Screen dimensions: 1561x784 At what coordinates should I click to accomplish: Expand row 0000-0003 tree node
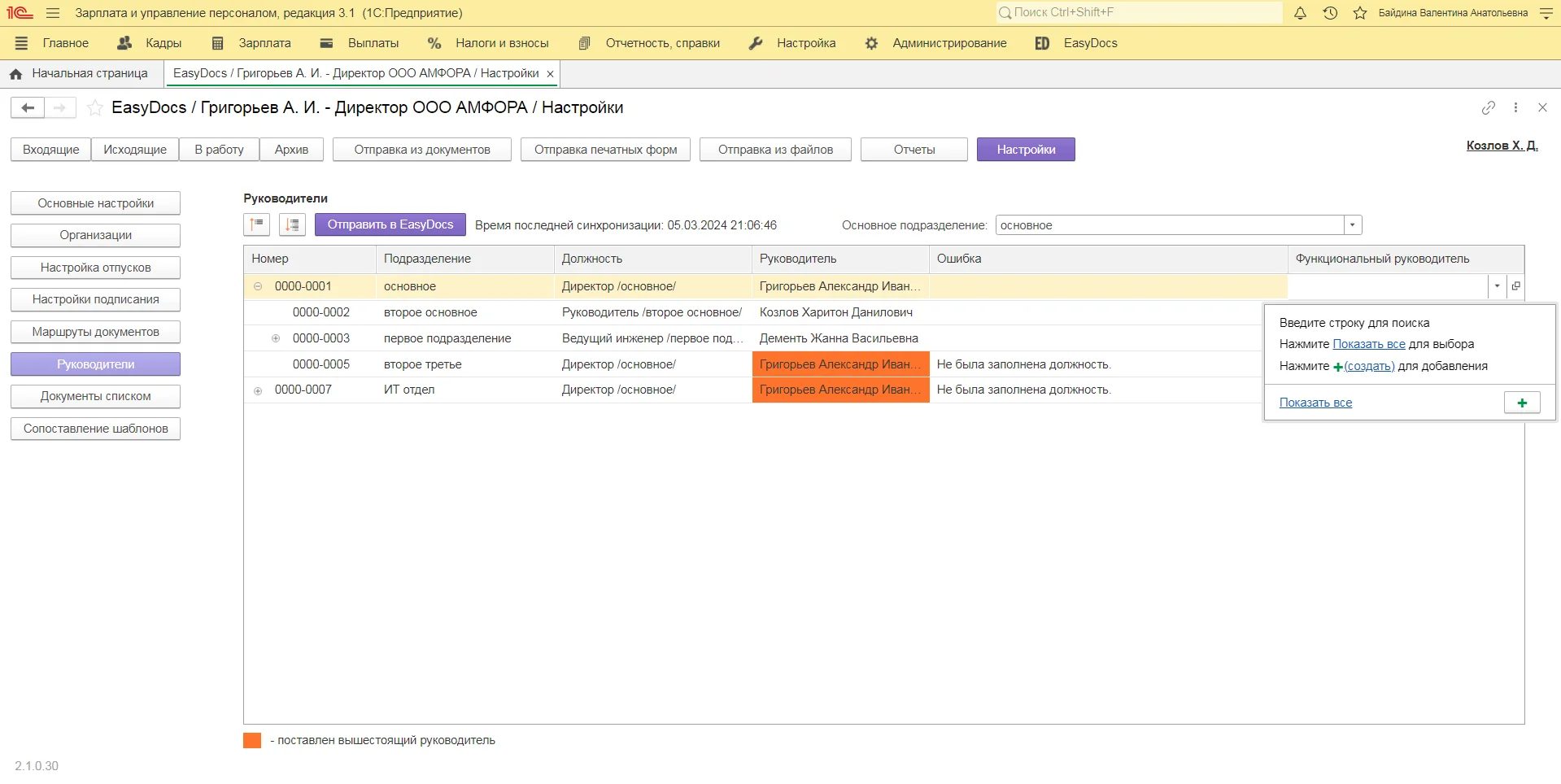pos(276,338)
